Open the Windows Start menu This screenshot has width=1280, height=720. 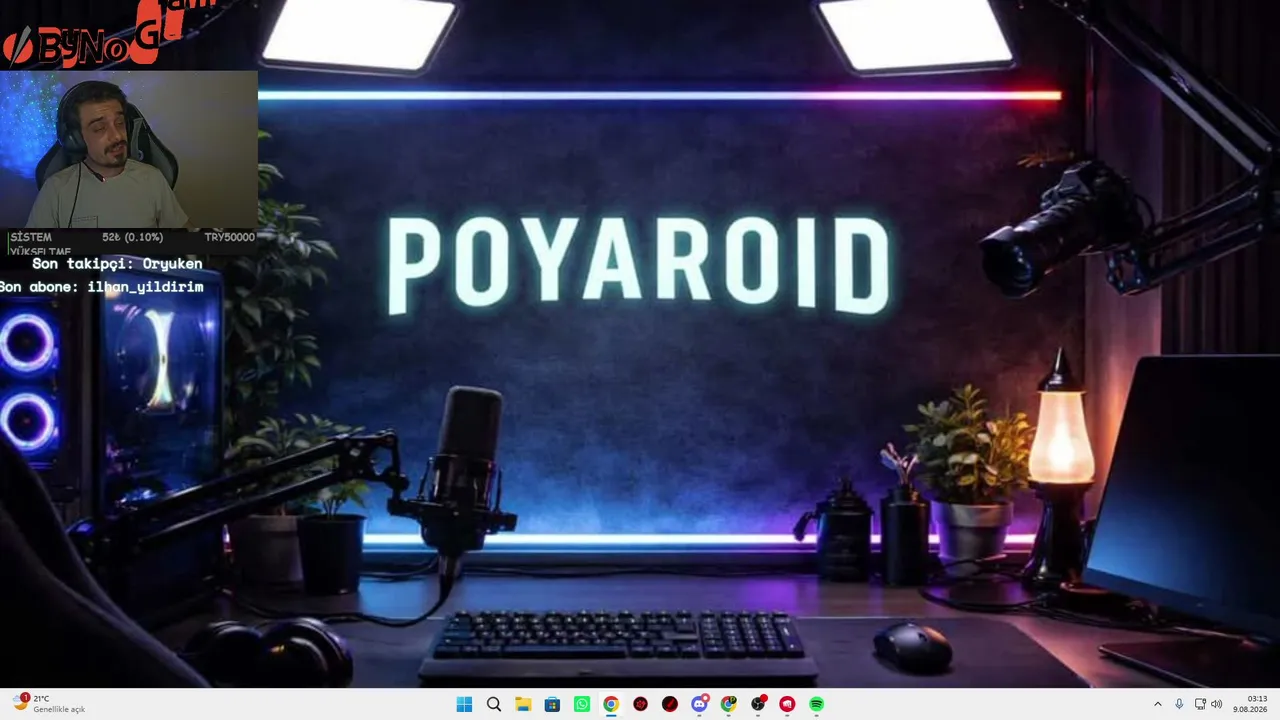[464, 704]
